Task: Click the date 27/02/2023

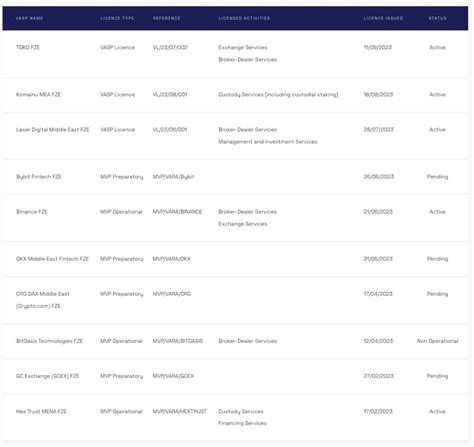Action: pyautogui.click(x=378, y=376)
